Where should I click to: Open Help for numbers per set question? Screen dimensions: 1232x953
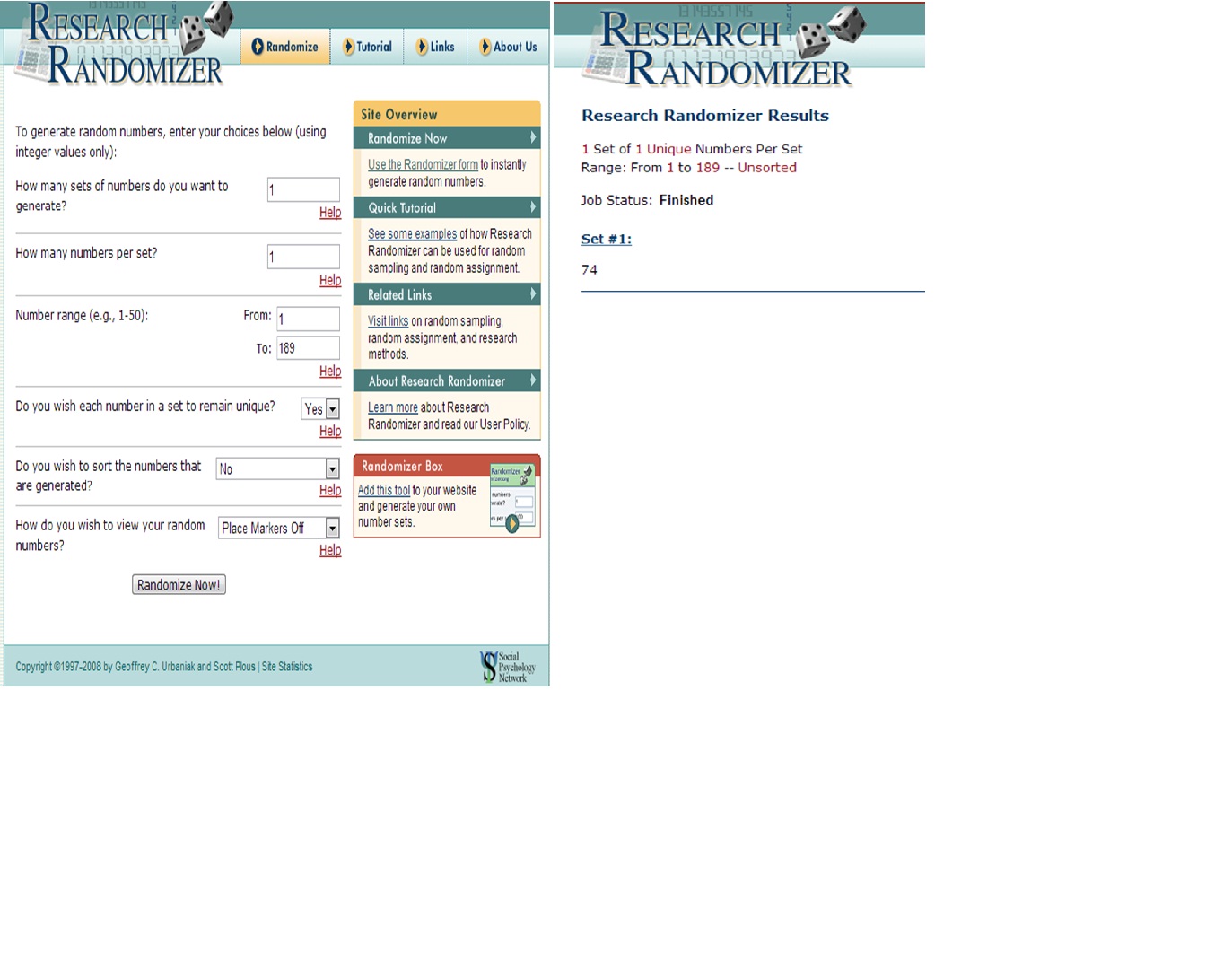tap(330, 280)
